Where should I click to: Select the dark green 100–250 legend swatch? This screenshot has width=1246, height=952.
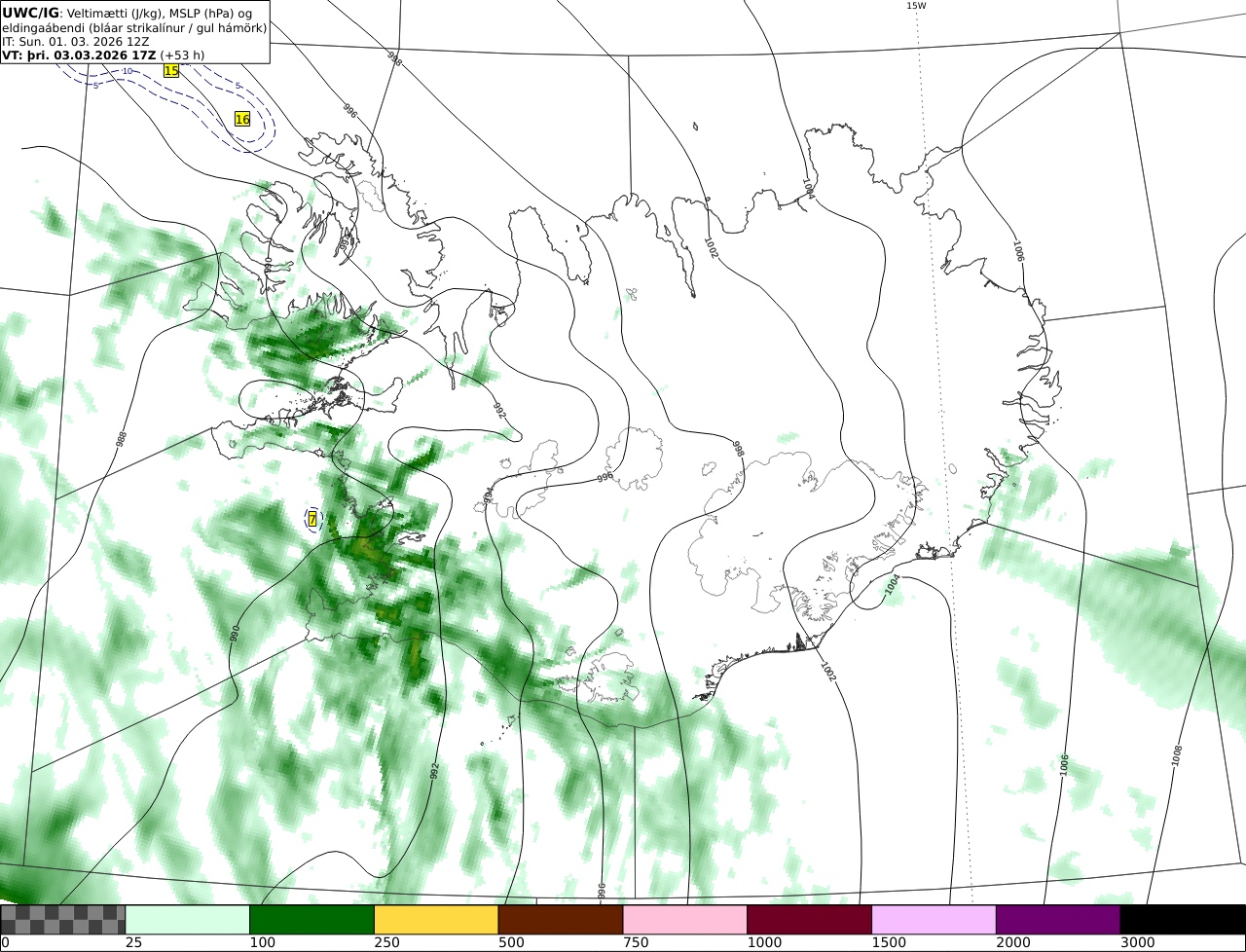click(312, 919)
